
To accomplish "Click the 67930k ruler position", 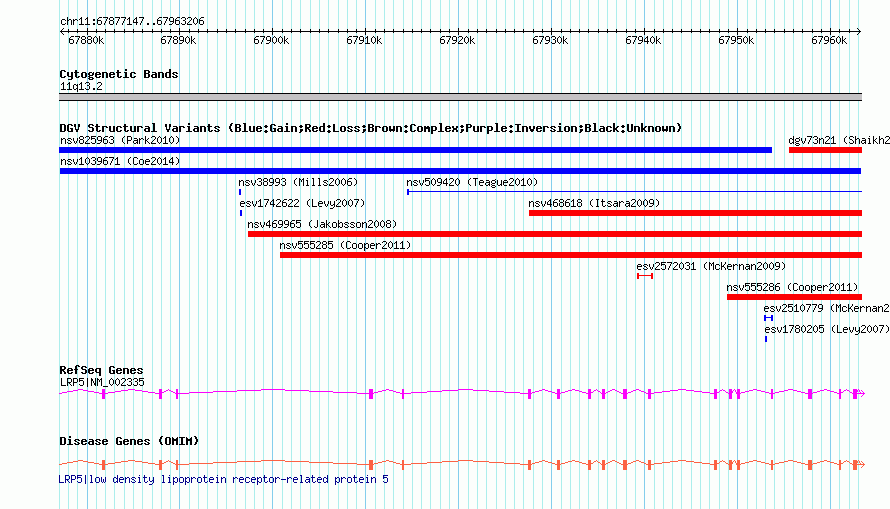I will pos(550,40).
